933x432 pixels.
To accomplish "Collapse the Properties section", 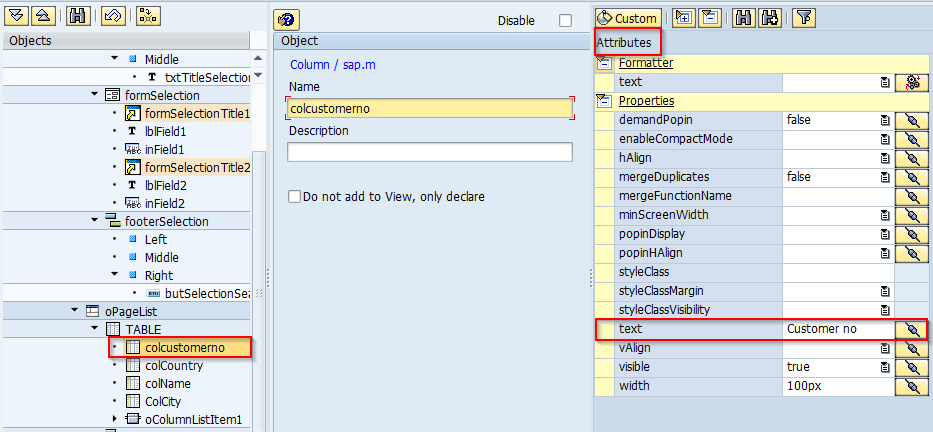I will (x=604, y=101).
